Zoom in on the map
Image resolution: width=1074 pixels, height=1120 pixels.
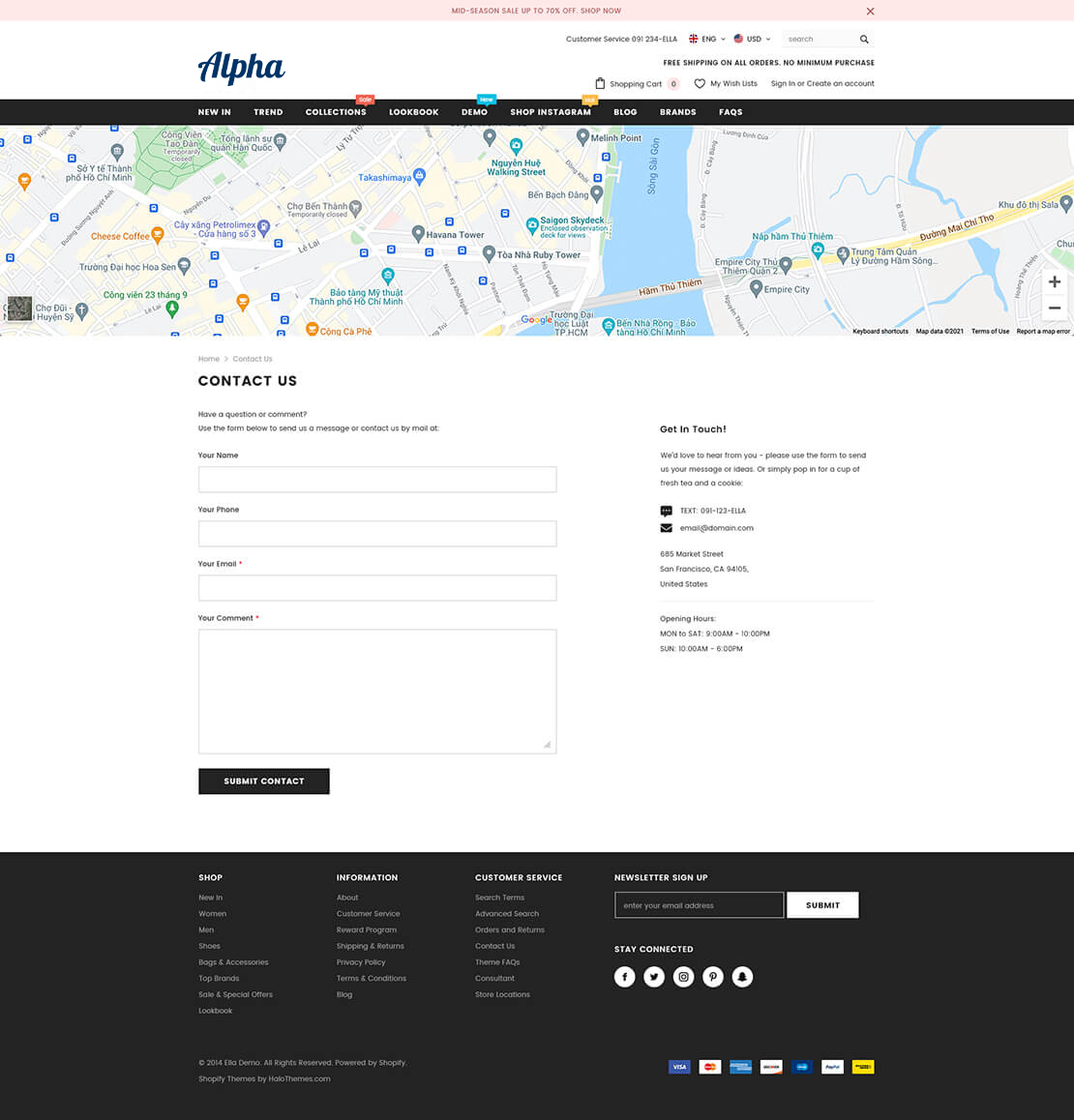pyautogui.click(x=1054, y=281)
